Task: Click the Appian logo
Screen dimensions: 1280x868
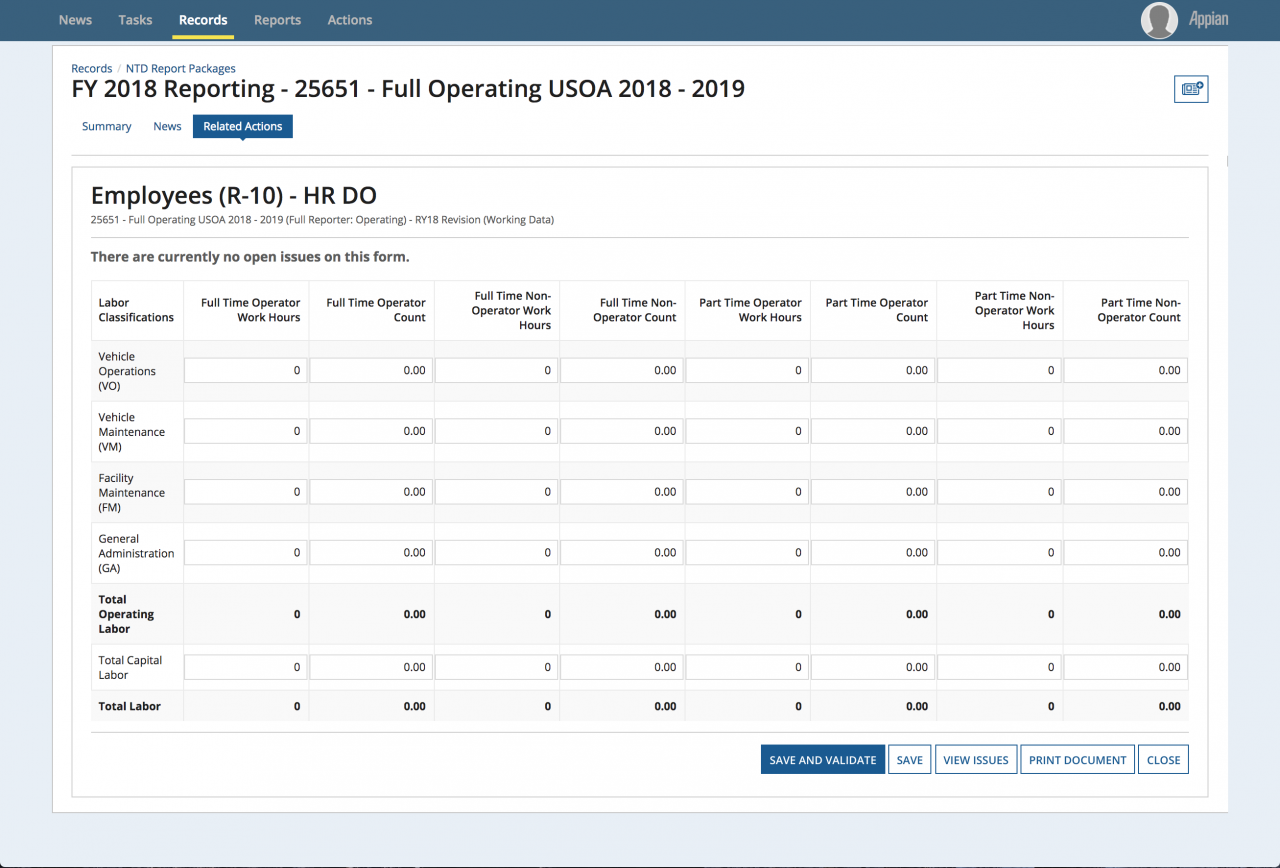Action: (x=1208, y=19)
